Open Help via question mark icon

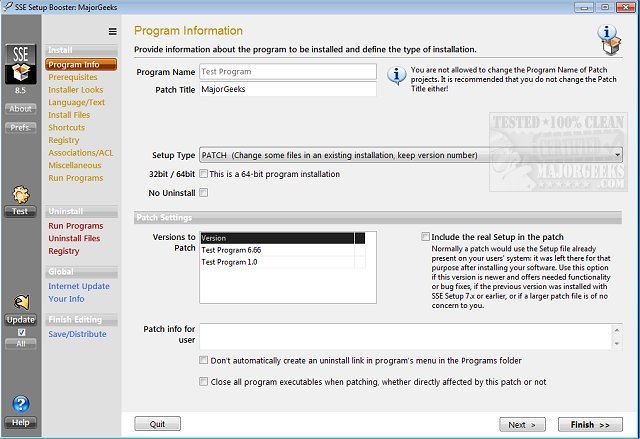[x=21, y=404]
